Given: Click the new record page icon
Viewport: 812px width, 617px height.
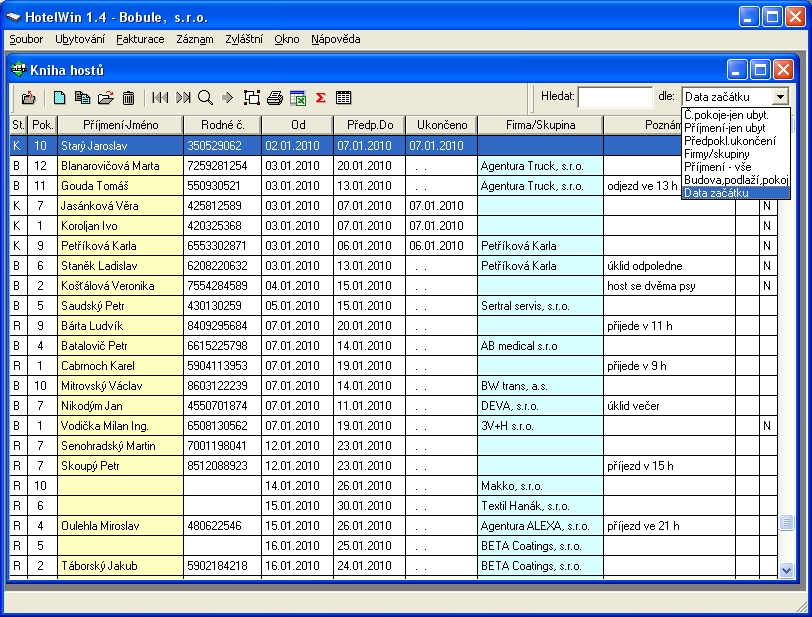Looking at the screenshot, I should coord(60,97).
